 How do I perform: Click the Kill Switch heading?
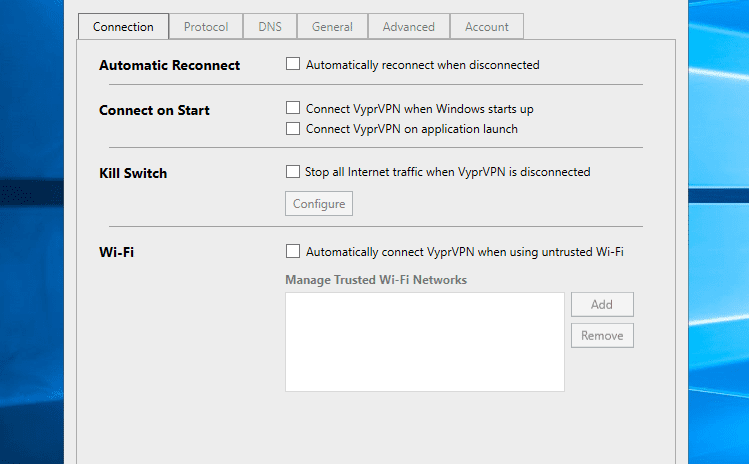click(133, 173)
